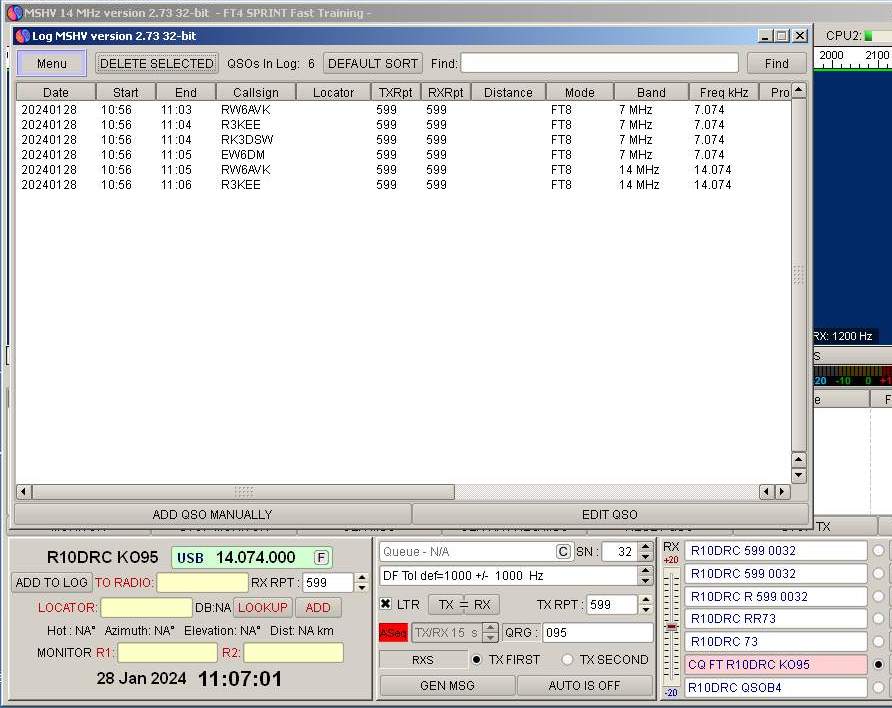This screenshot has width=892, height=708.
Task: Click the Log window title icon
Action: coord(22,36)
